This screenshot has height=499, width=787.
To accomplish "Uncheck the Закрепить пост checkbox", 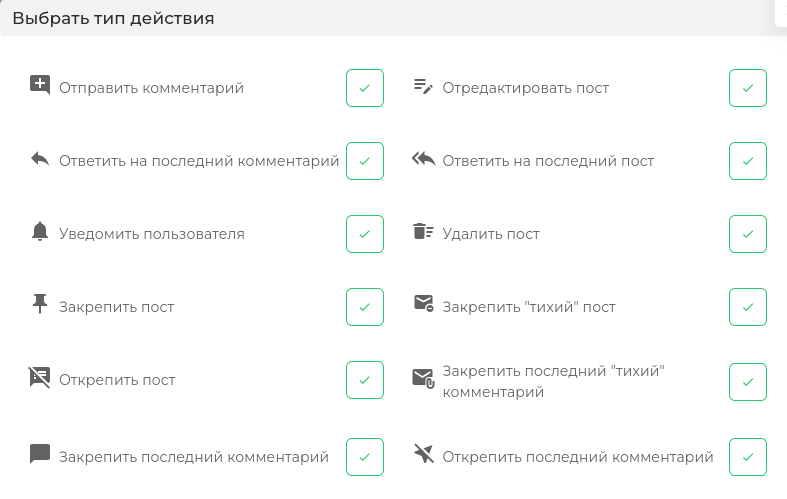I will click(x=365, y=307).
